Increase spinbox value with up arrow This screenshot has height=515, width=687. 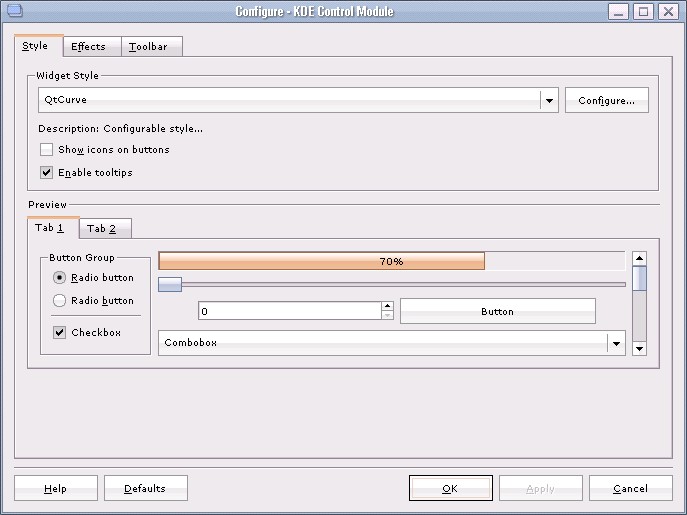[x=387, y=306]
